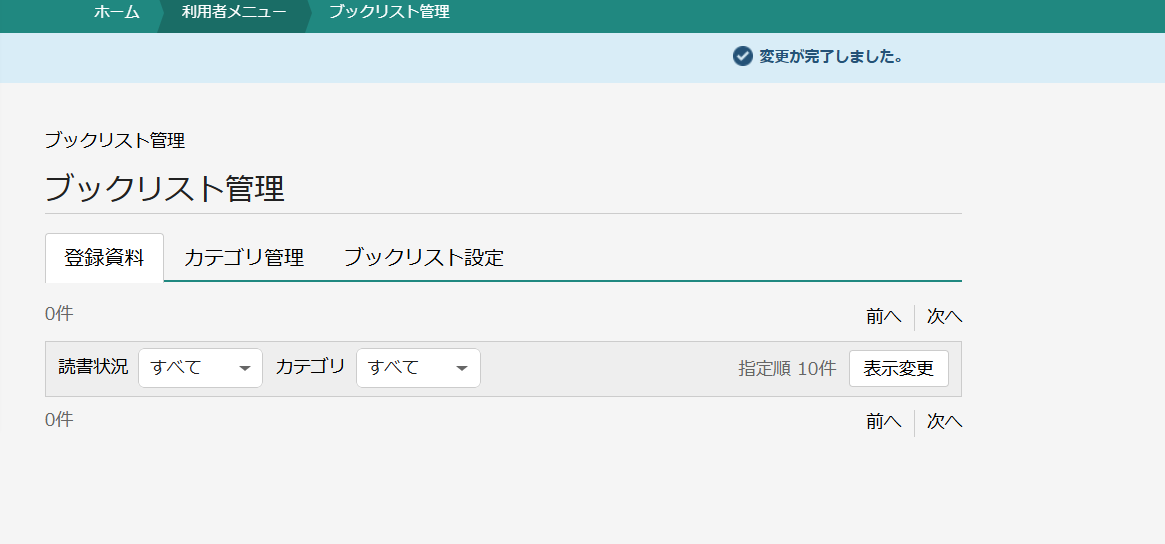Click 次へ above the filter bar
Screen dimensions: 1165x544
(x=944, y=317)
